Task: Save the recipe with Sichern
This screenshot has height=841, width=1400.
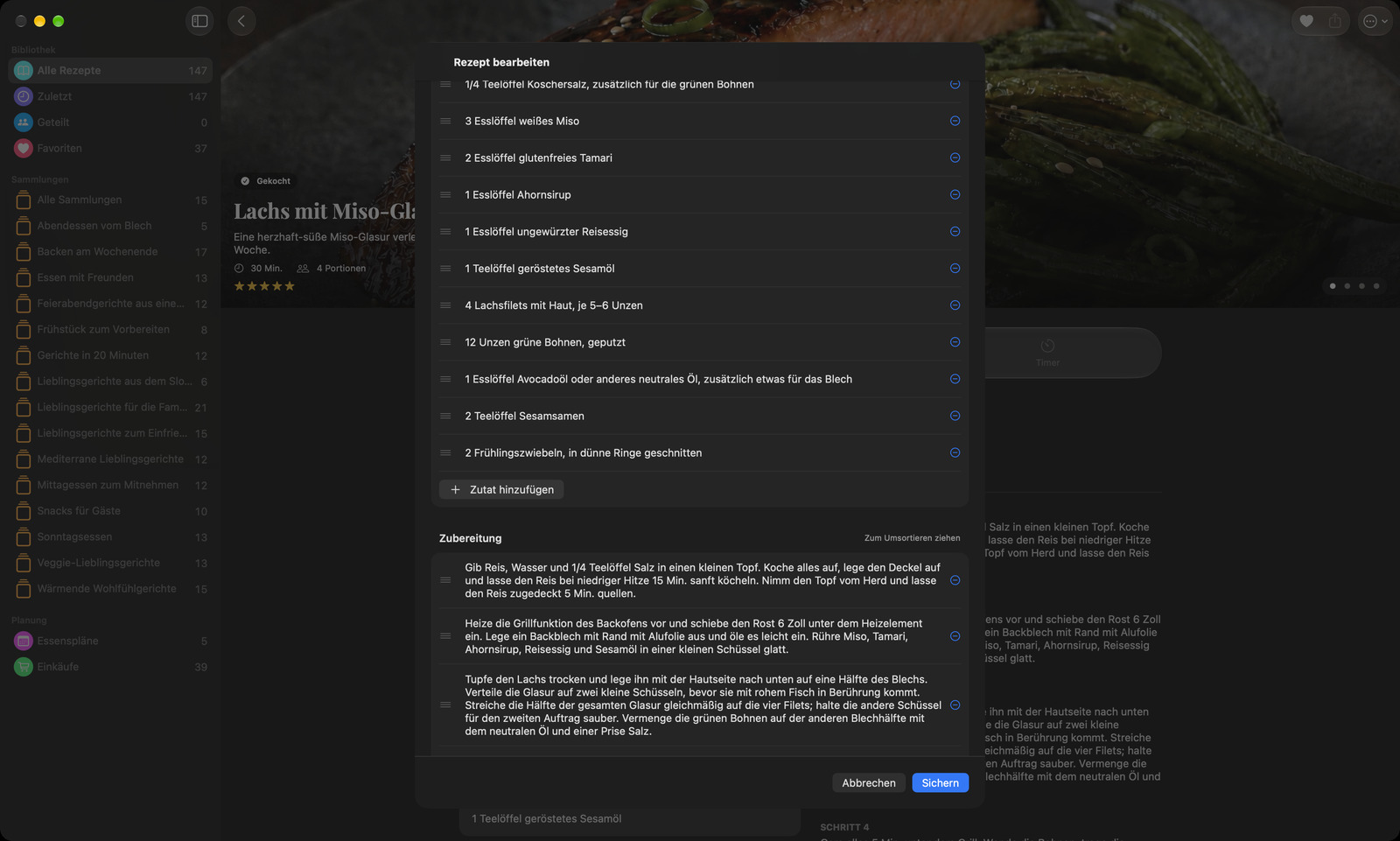Action: (x=940, y=782)
